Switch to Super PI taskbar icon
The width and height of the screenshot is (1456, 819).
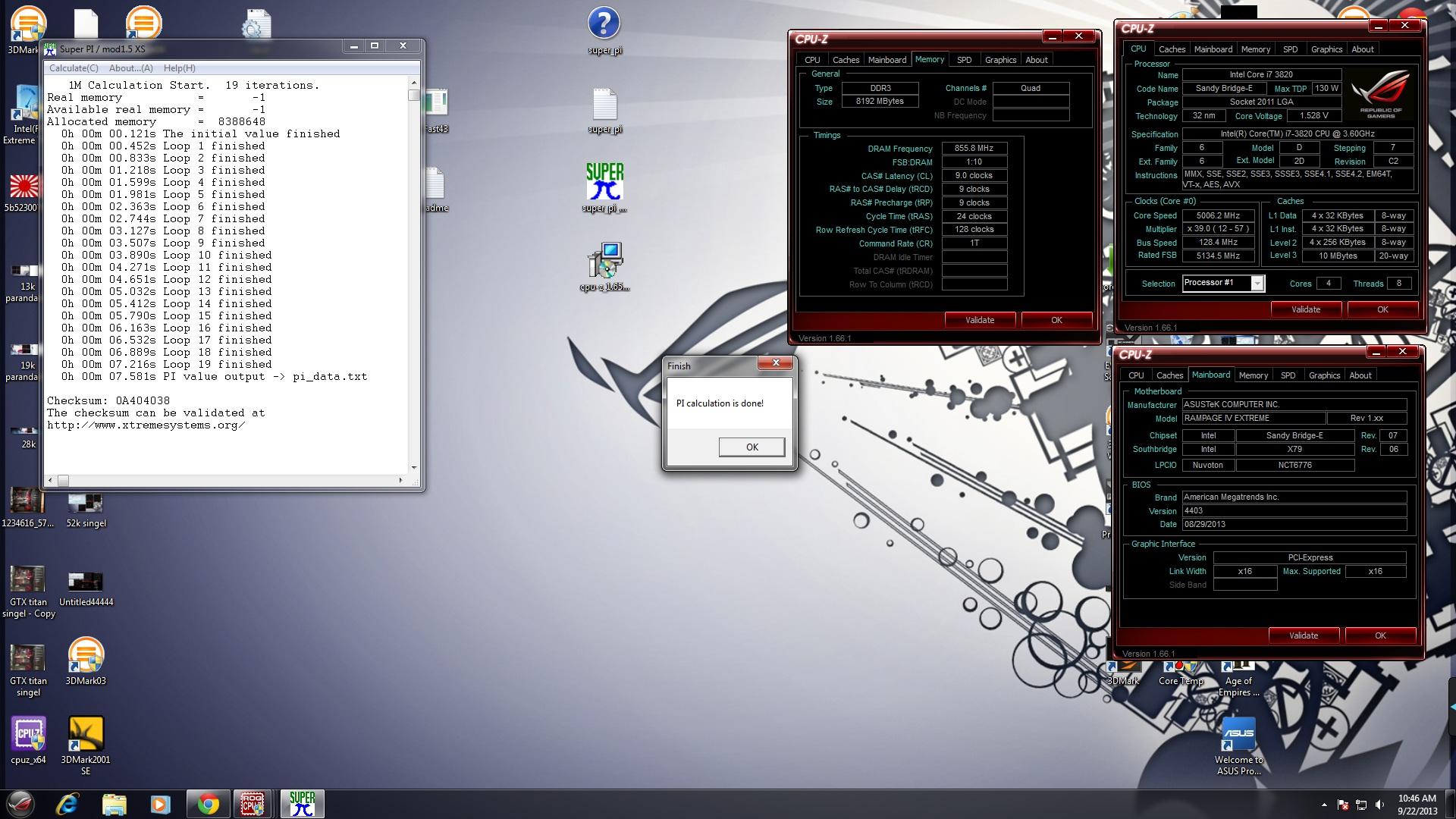pos(302,804)
